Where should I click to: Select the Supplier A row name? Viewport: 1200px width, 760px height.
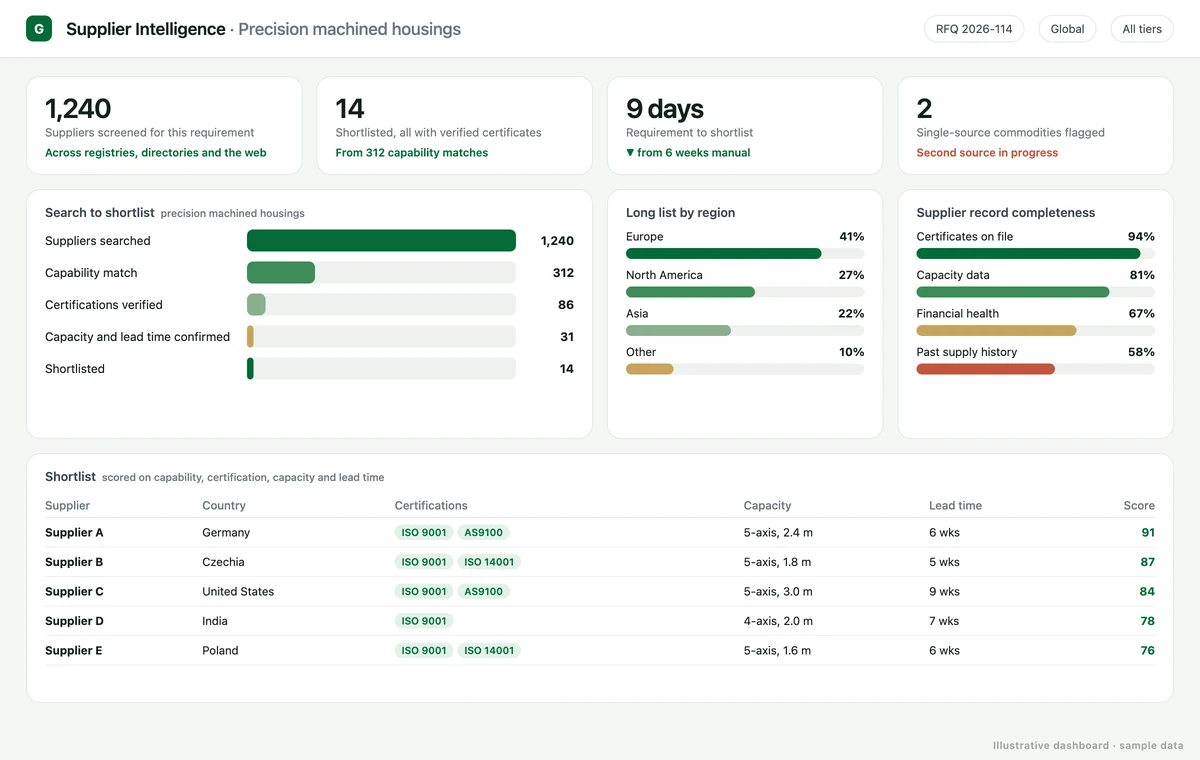[x=74, y=533]
